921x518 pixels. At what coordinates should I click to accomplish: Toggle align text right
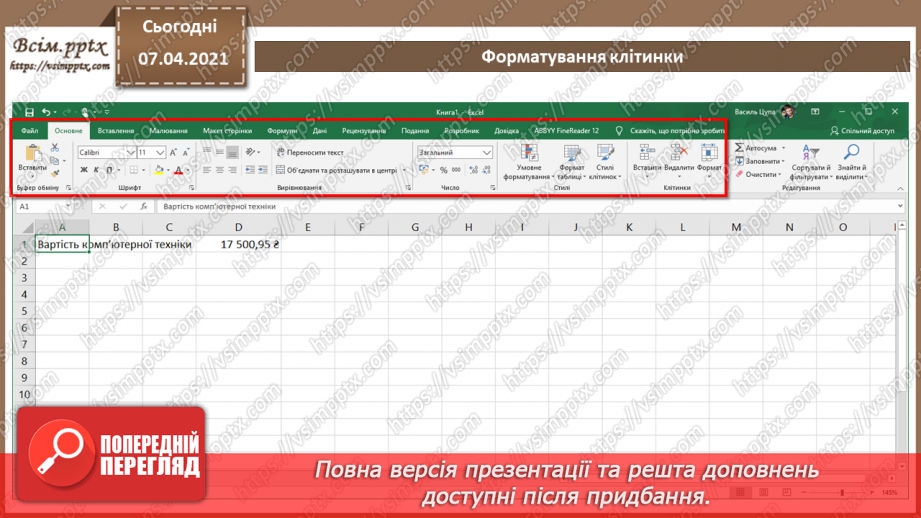coord(233,170)
